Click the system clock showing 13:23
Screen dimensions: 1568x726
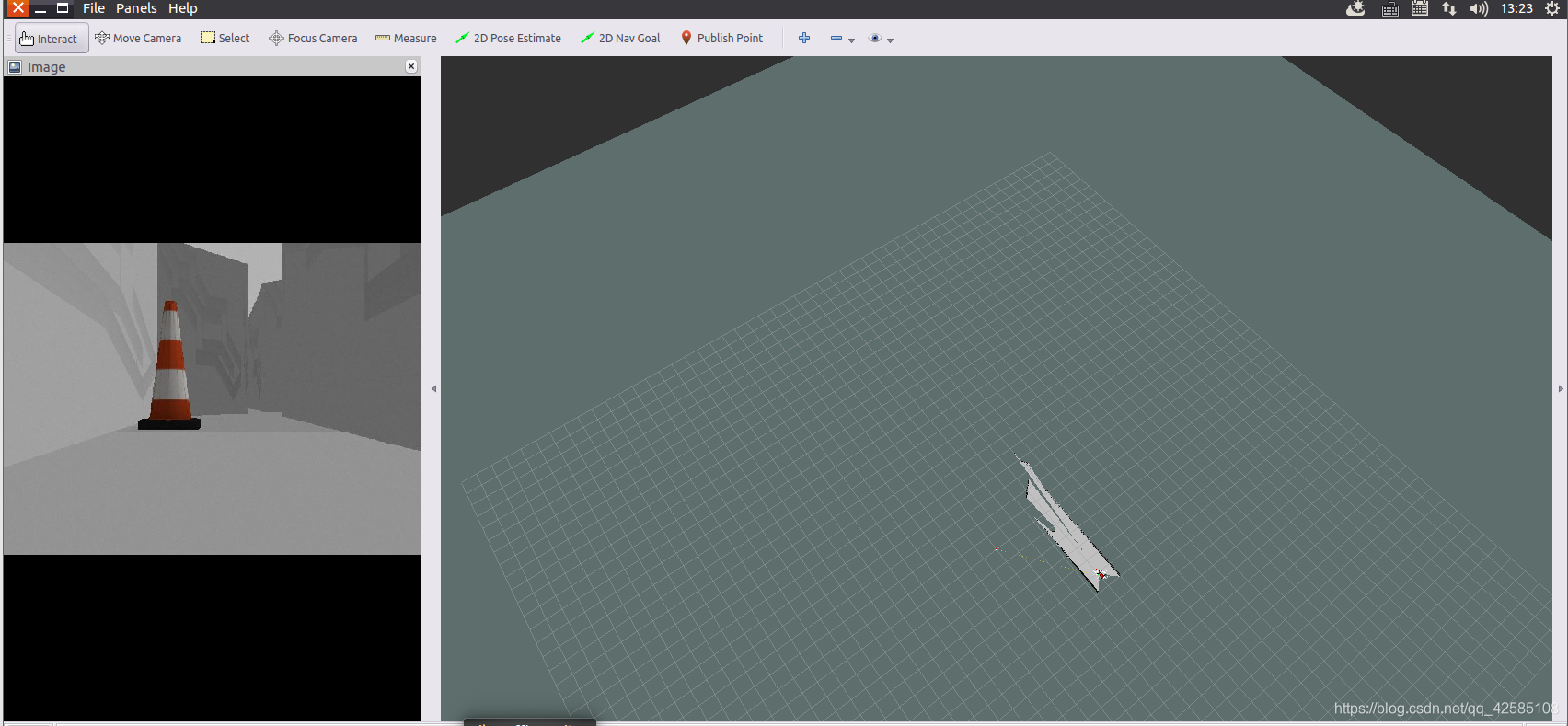tap(1516, 8)
